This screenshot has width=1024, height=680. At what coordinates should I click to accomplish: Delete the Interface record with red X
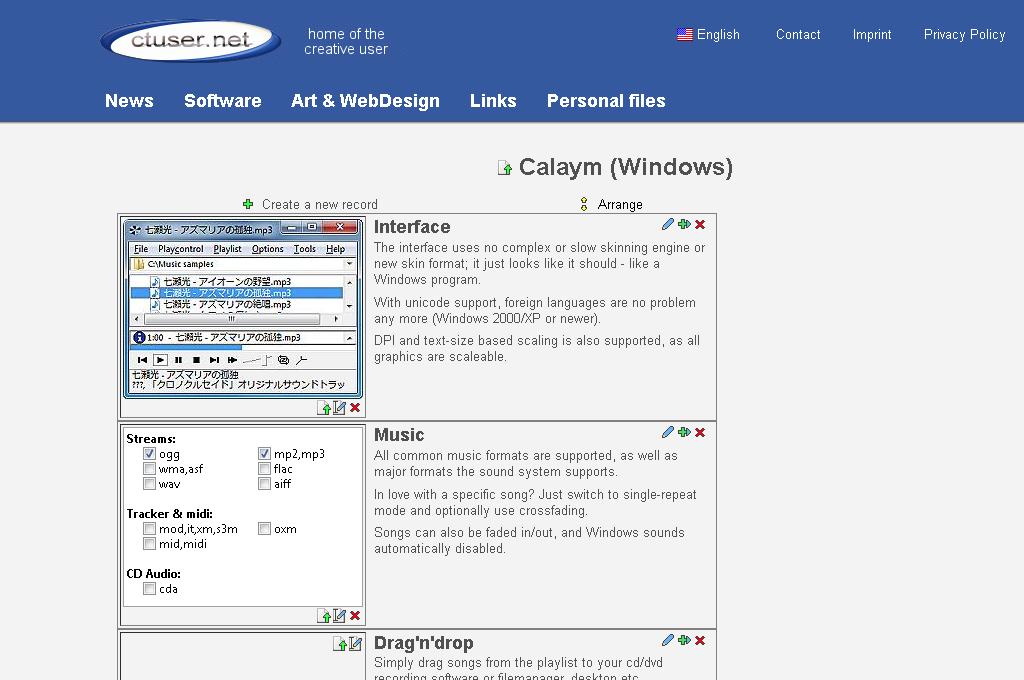700,225
